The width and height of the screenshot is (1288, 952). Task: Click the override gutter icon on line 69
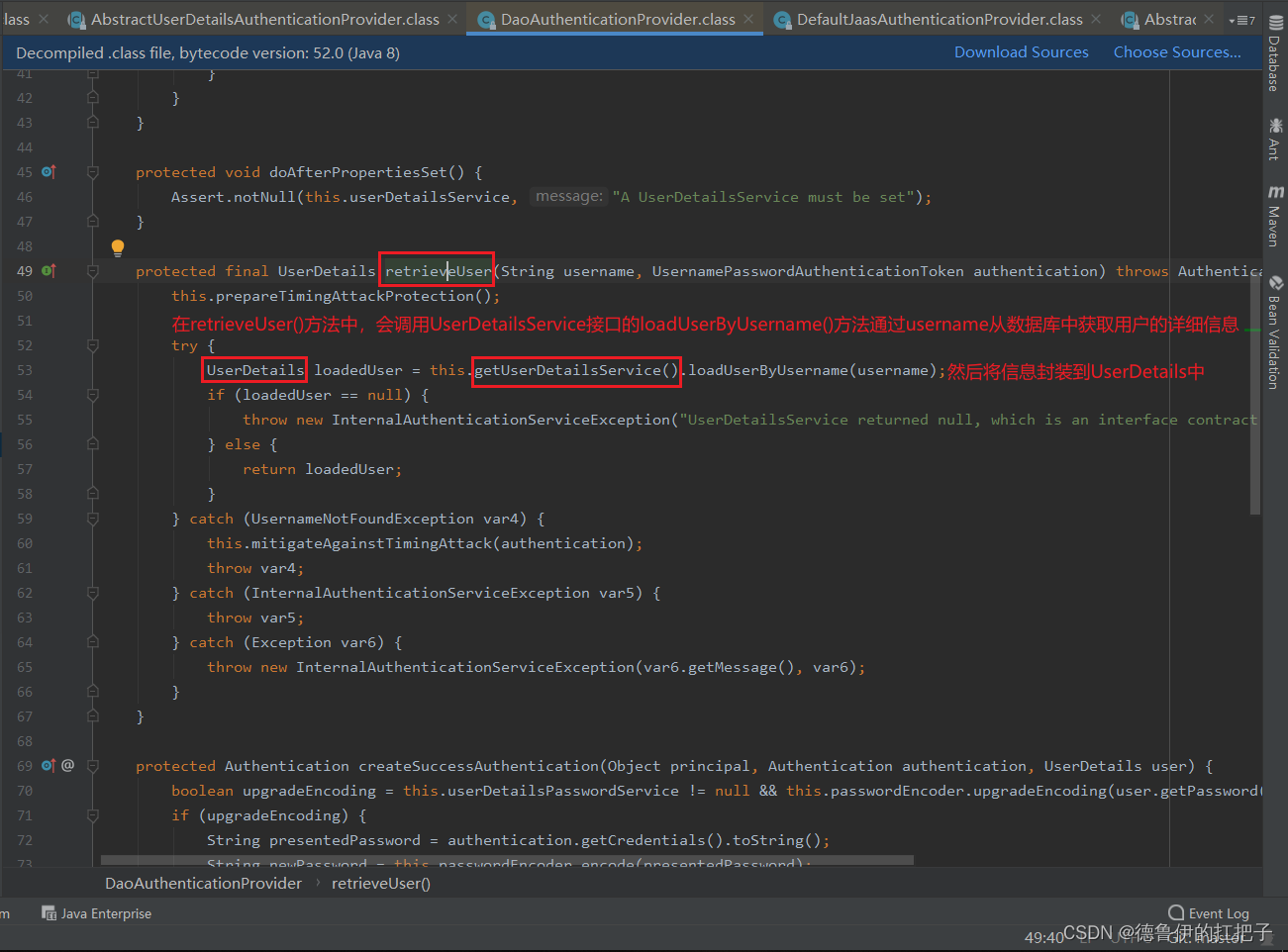[49, 766]
